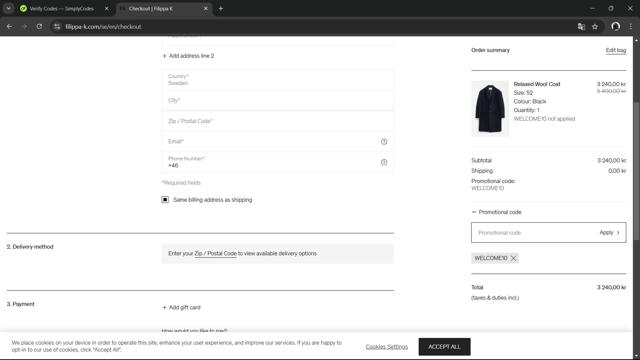640x360 pixels.
Task: Click 'WELCOME10 not applied' text
Action: pos(544,119)
